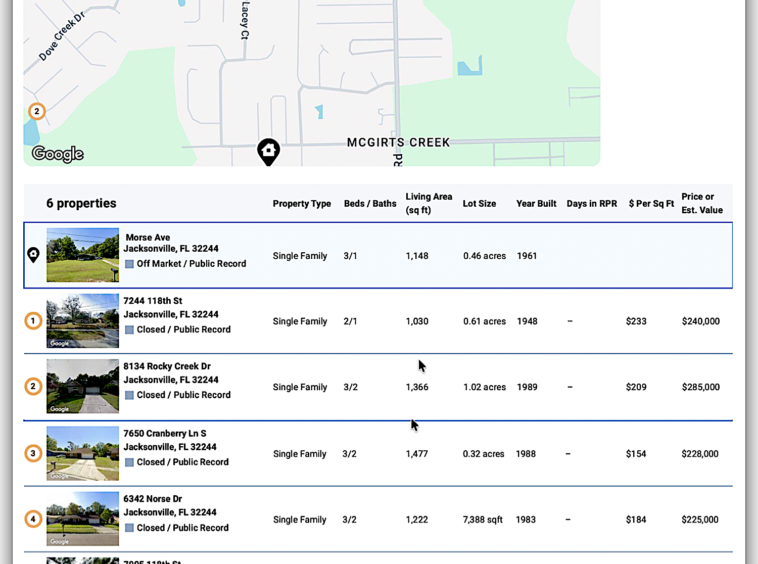Open the Morse Ave property photo
This screenshot has height=564, width=758.
(x=82, y=255)
